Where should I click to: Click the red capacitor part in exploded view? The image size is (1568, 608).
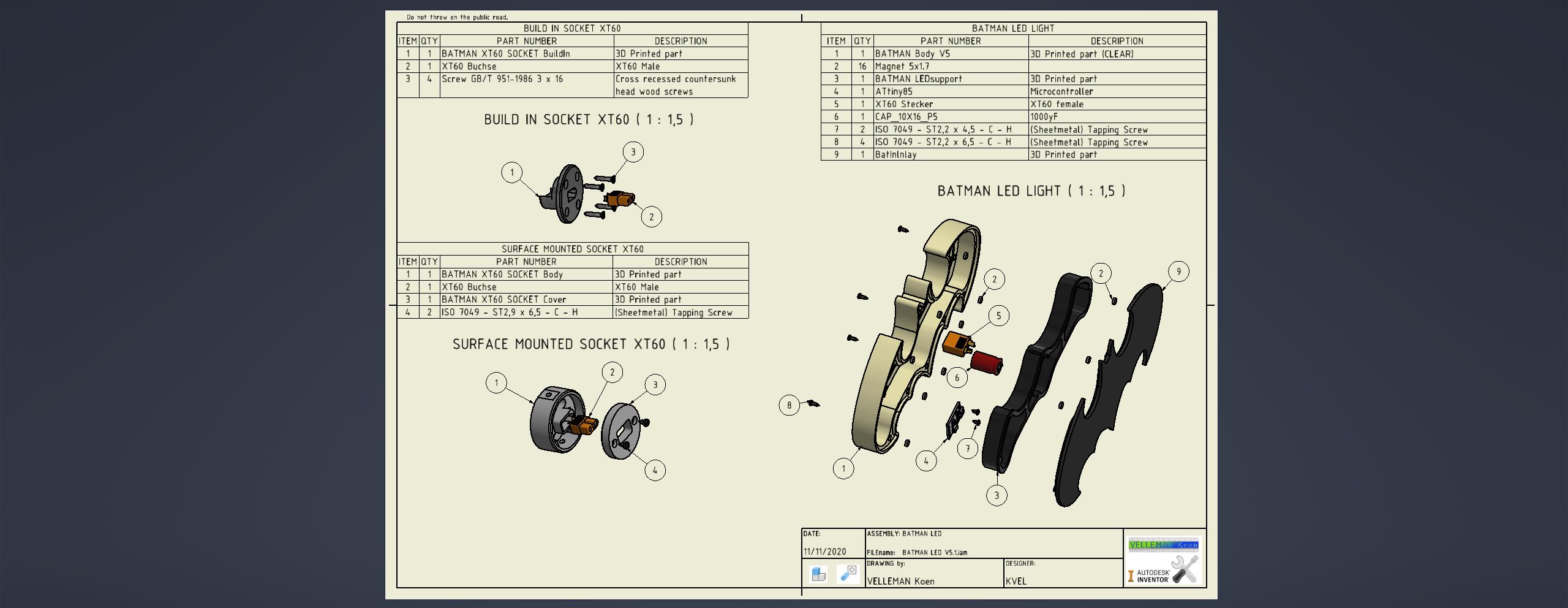click(986, 363)
